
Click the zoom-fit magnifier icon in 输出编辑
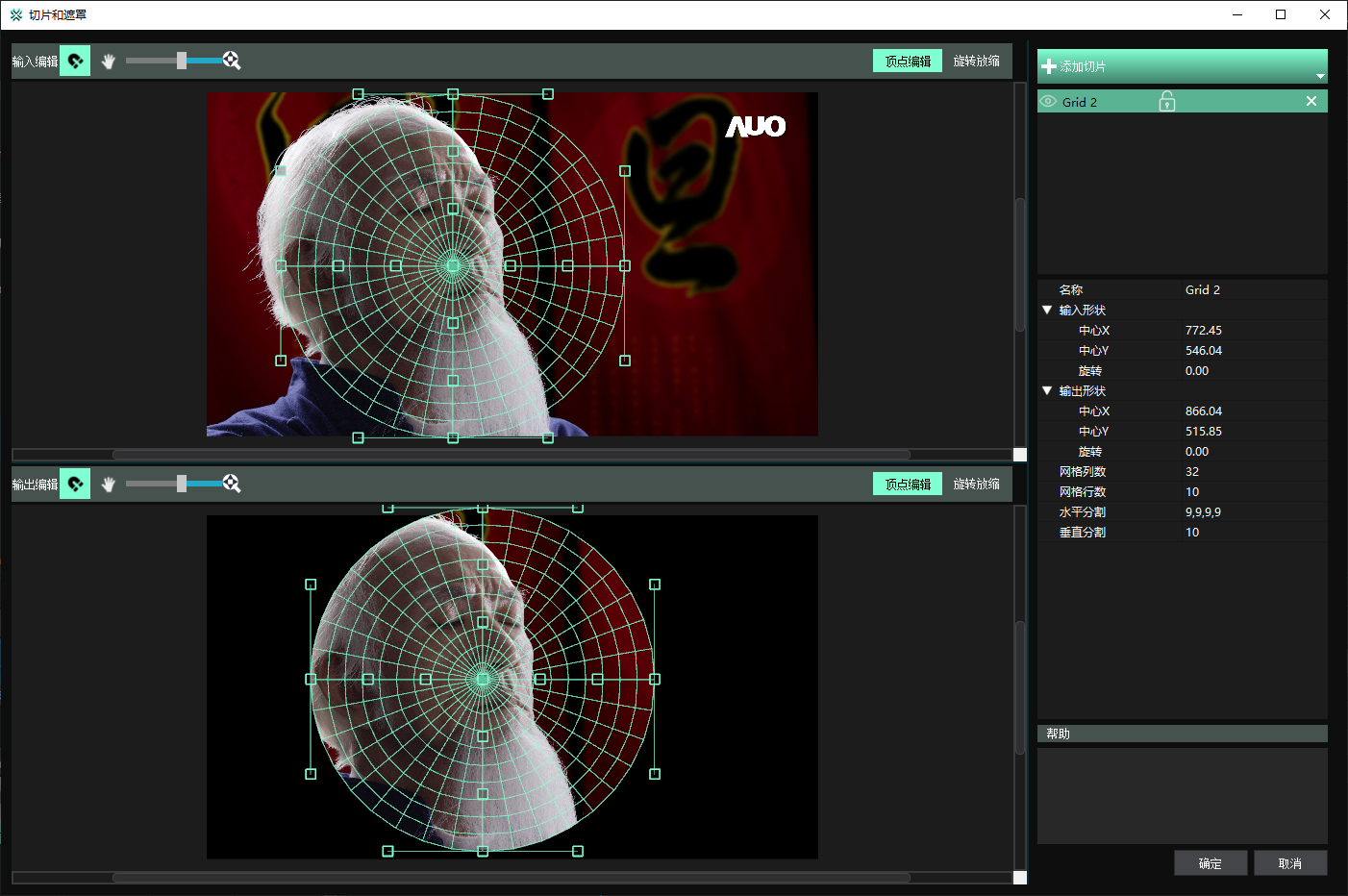click(232, 484)
